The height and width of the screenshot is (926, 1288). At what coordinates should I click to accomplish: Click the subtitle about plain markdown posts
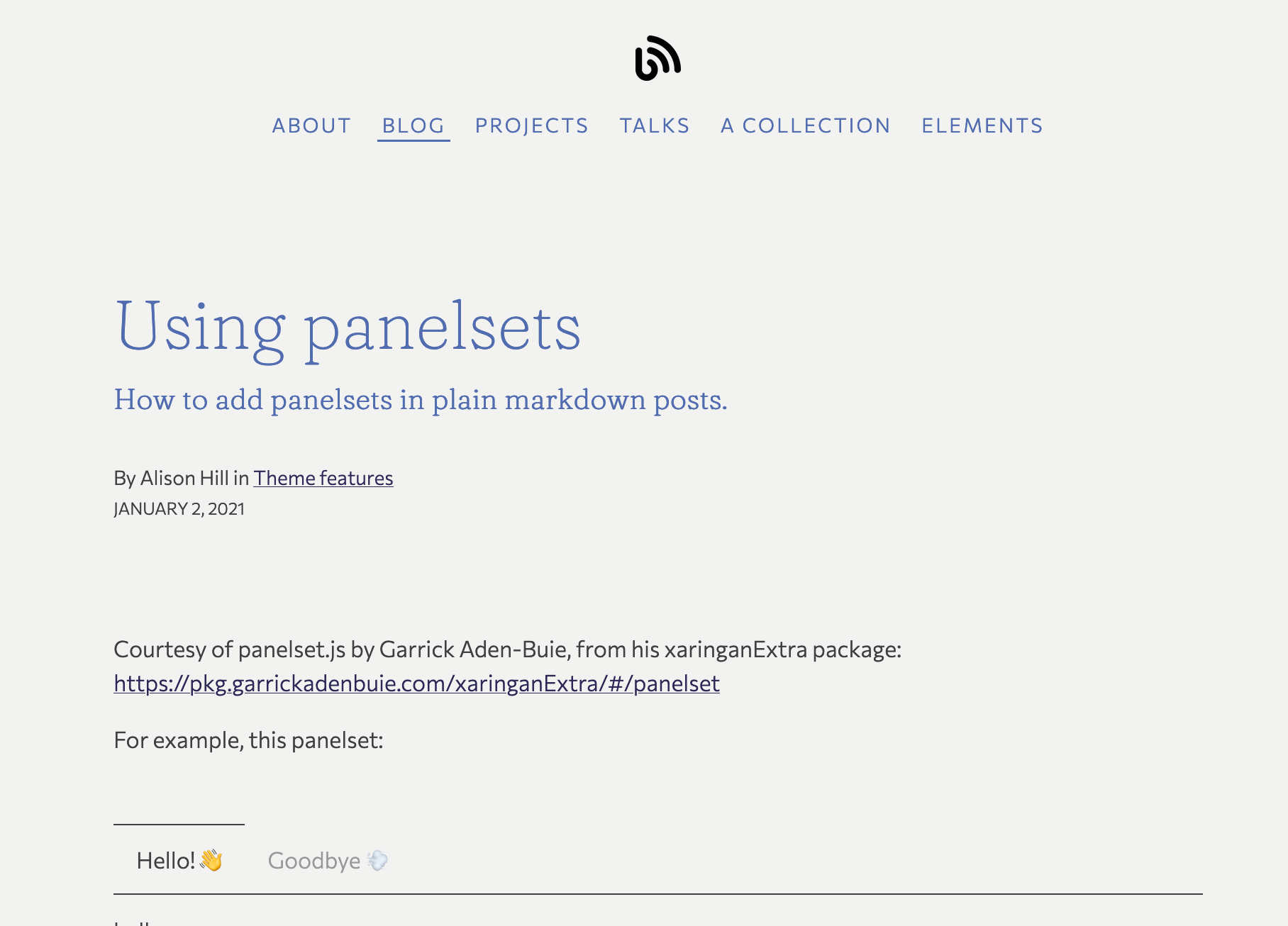coord(420,400)
